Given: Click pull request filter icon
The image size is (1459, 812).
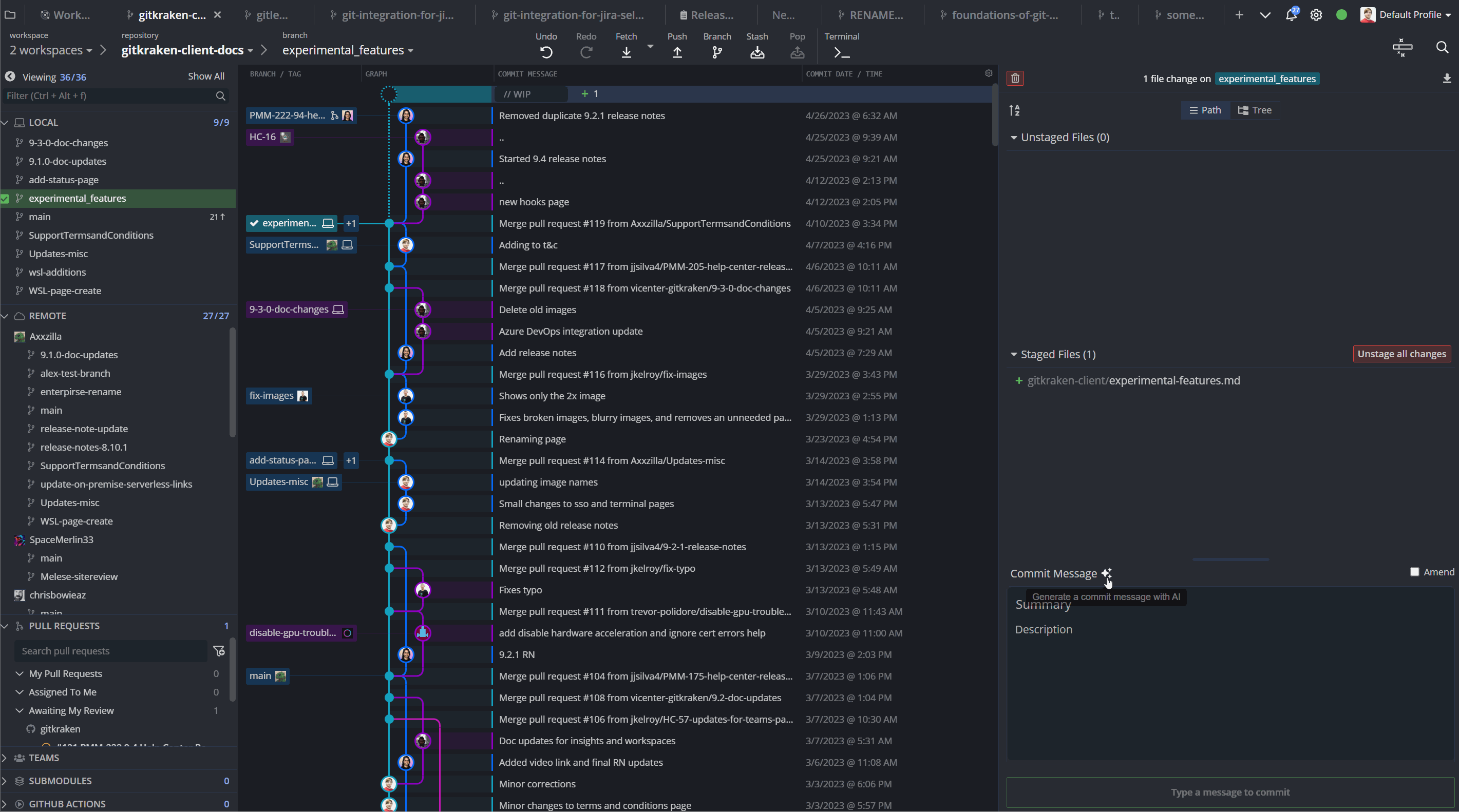Looking at the screenshot, I should pos(219,651).
